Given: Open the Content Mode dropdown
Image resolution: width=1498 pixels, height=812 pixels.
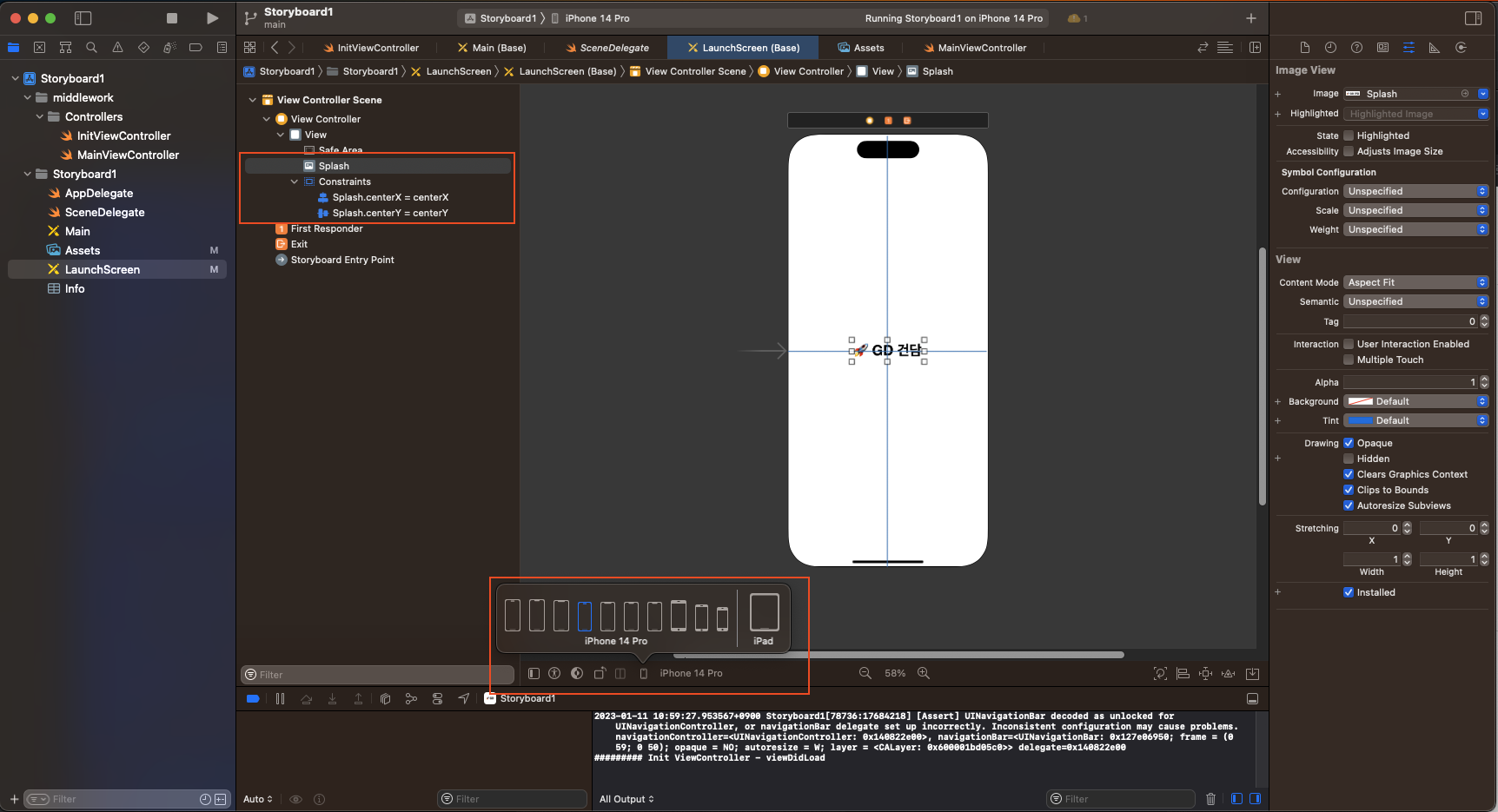Looking at the screenshot, I should pos(1416,282).
